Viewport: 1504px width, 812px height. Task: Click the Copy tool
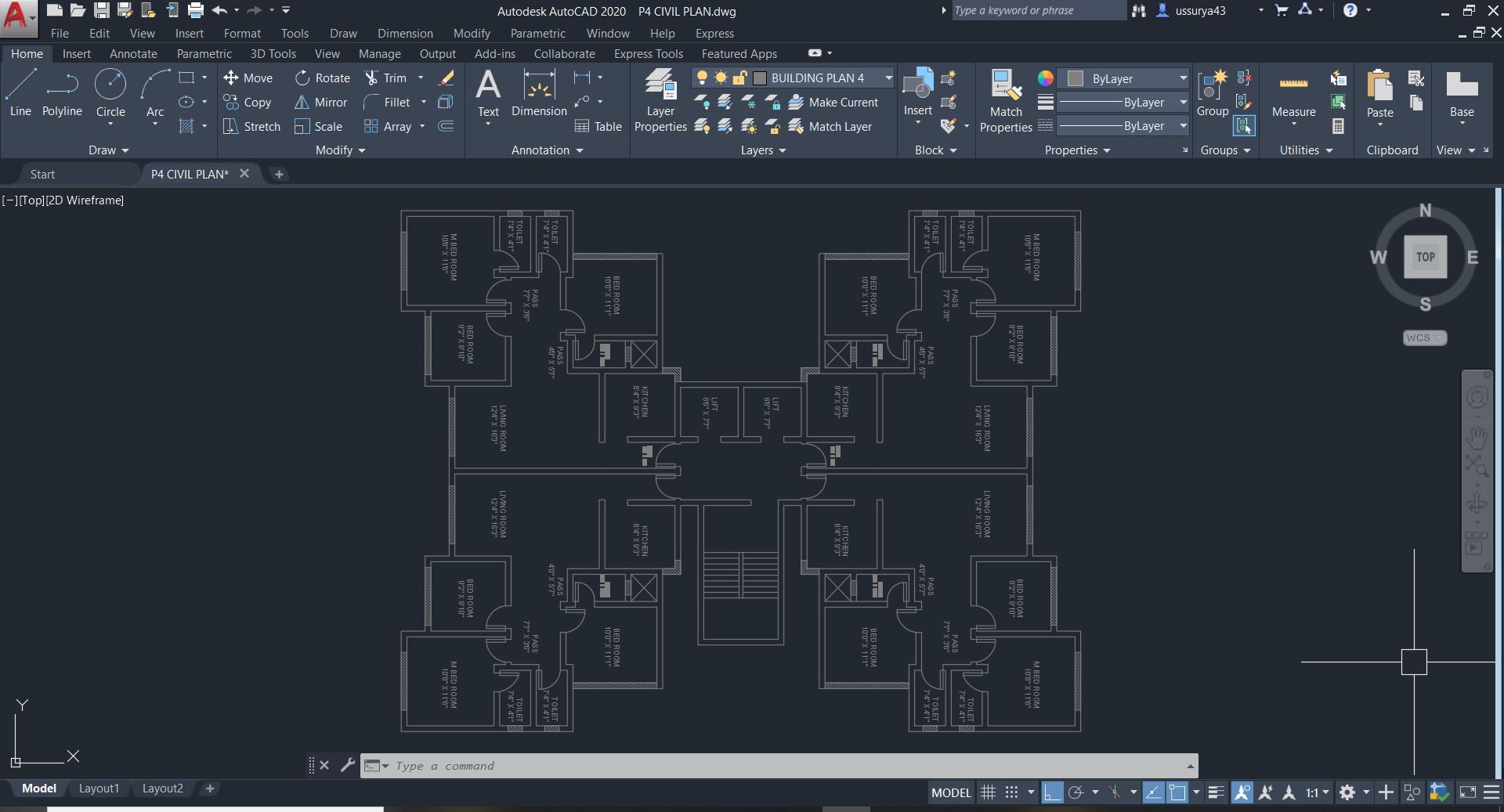click(x=247, y=102)
